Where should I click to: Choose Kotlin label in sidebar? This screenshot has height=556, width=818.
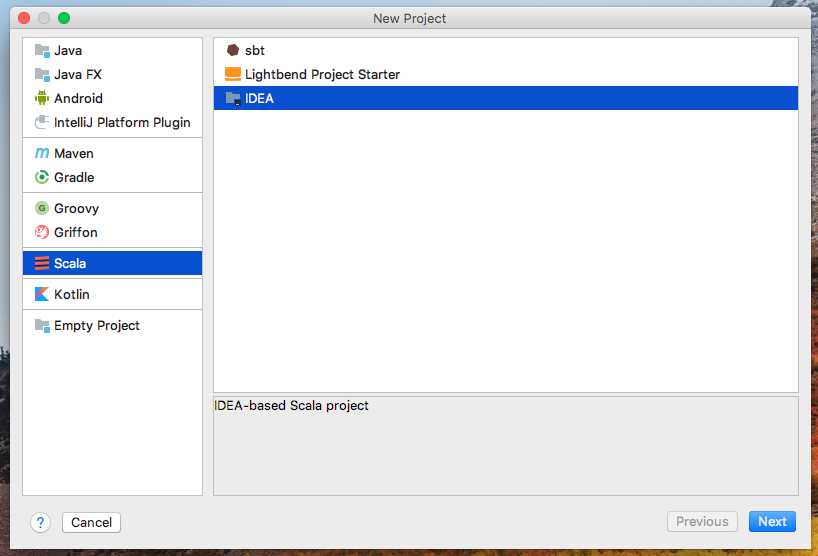click(71, 294)
